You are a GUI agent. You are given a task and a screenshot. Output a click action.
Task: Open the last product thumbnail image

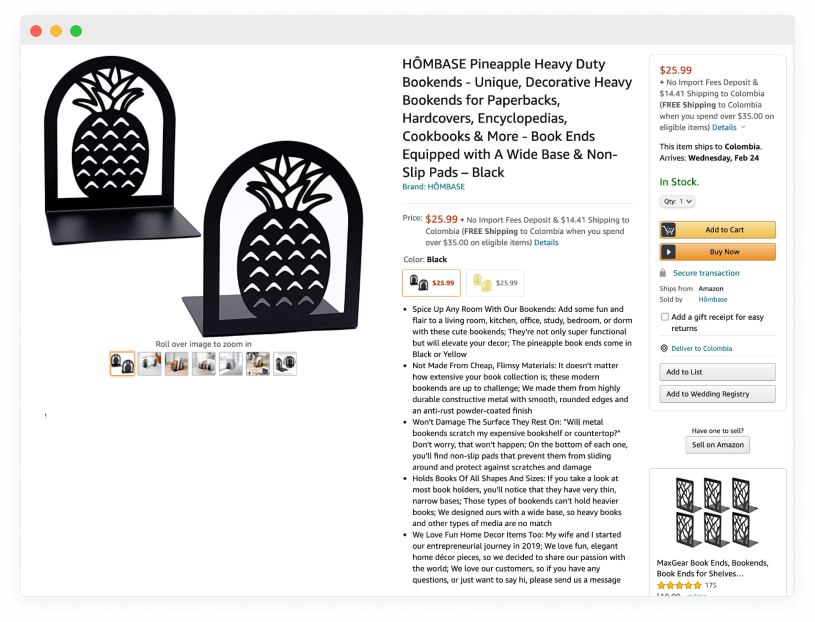285,364
